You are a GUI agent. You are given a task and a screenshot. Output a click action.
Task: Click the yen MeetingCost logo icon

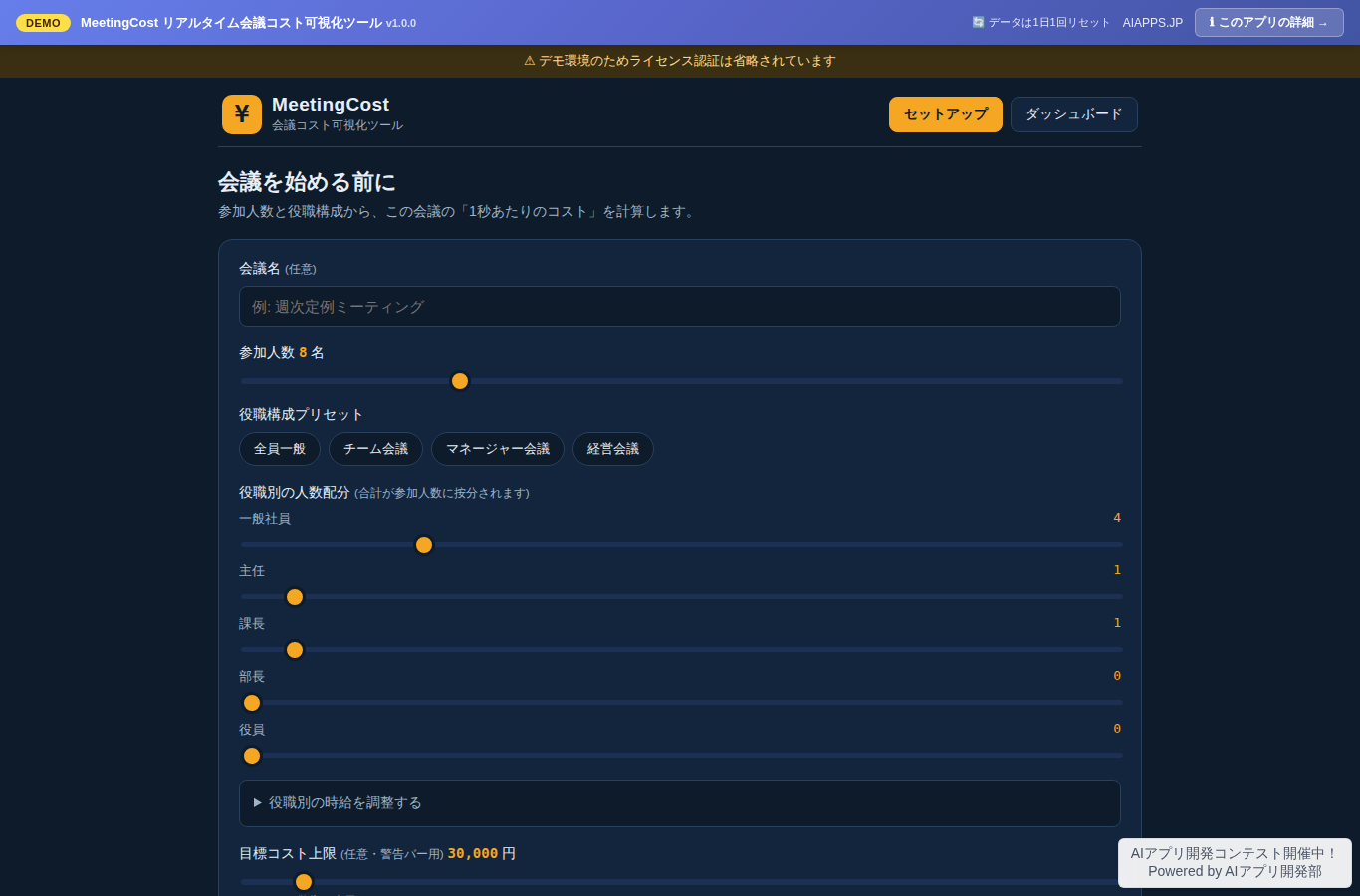(x=242, y=114)
